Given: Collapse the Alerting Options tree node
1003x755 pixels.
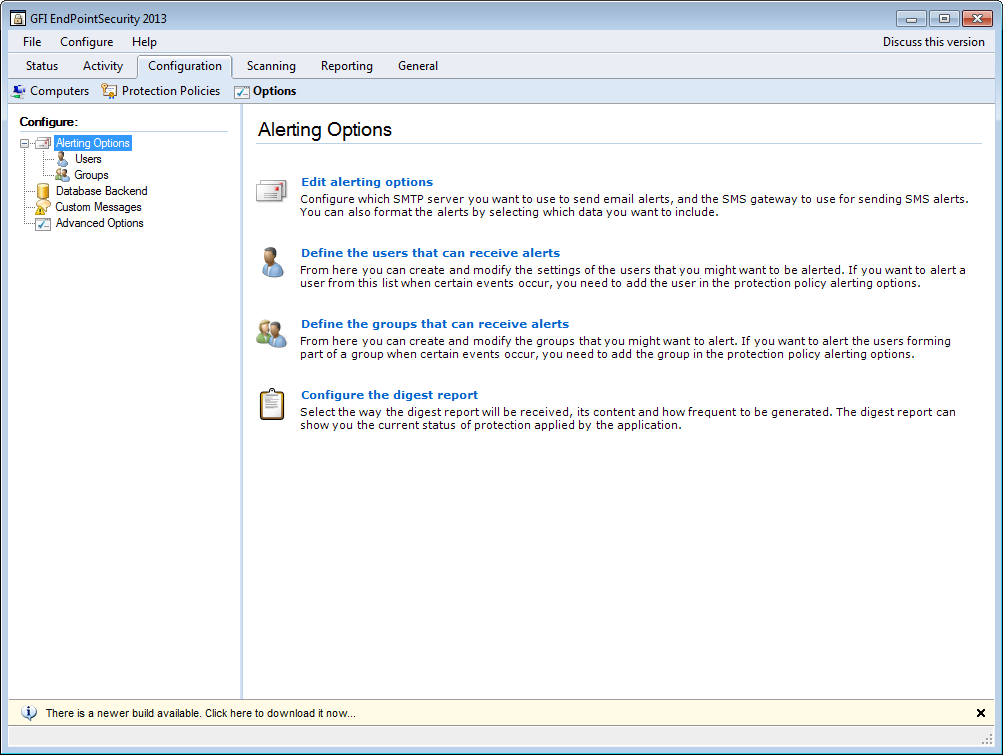Looking at the screenshot, I should (x=25, y=144).
